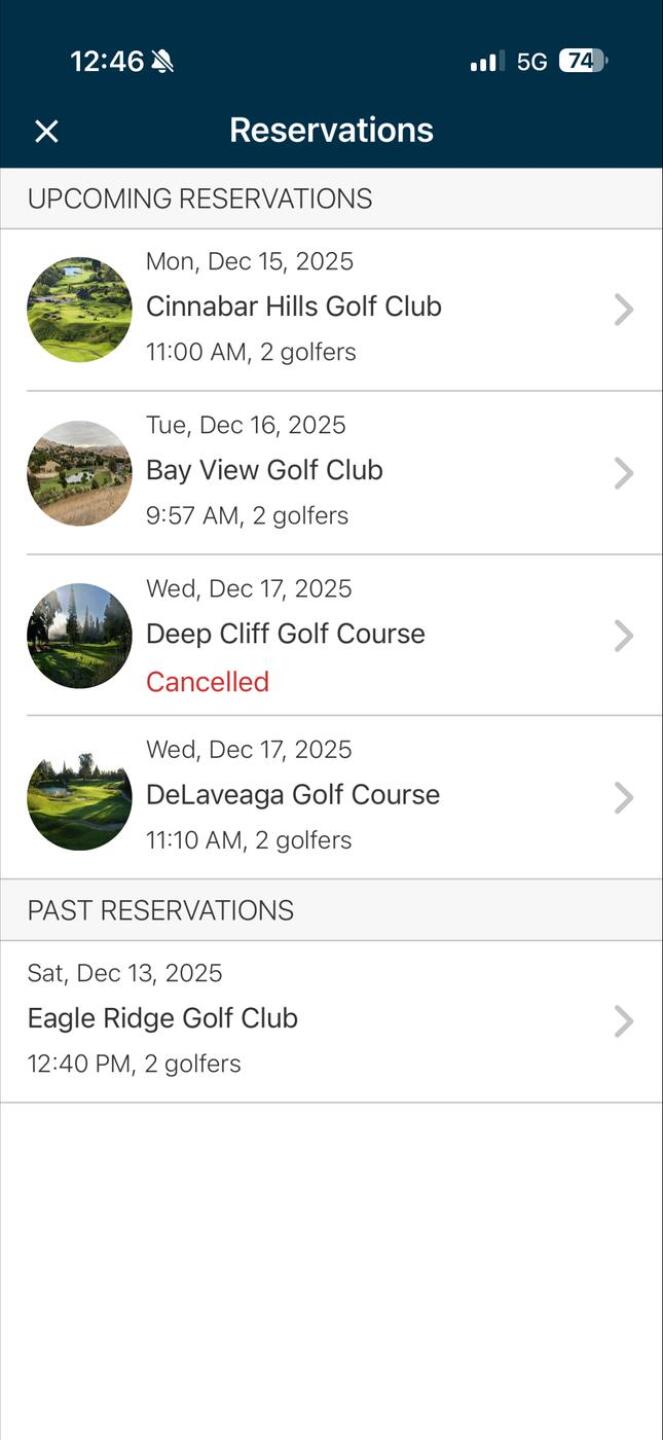Select Eagle Ridge Golf Club entry
The width and height of the screenshot is (663, 1440).
[162, 1018]
